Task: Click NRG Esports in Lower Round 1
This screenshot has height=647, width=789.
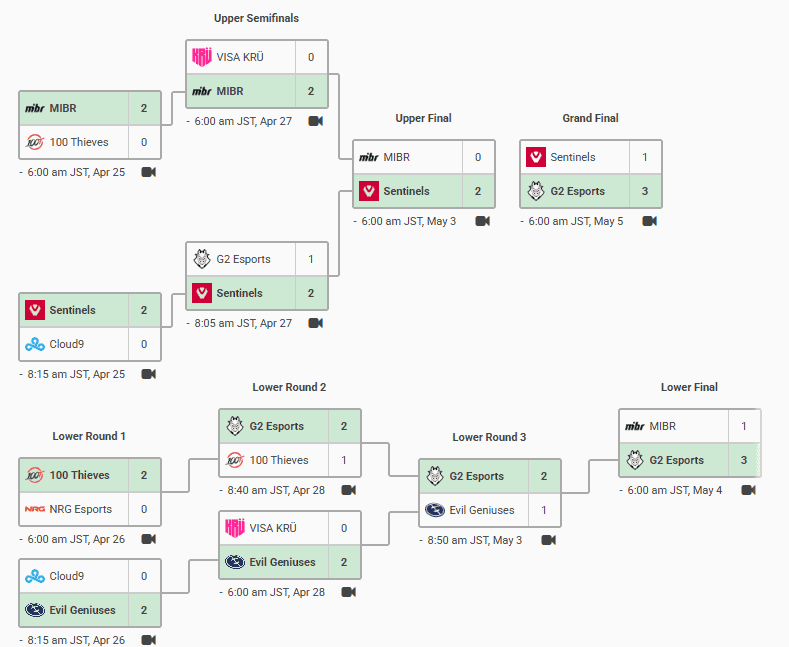Action: point(81,509)
